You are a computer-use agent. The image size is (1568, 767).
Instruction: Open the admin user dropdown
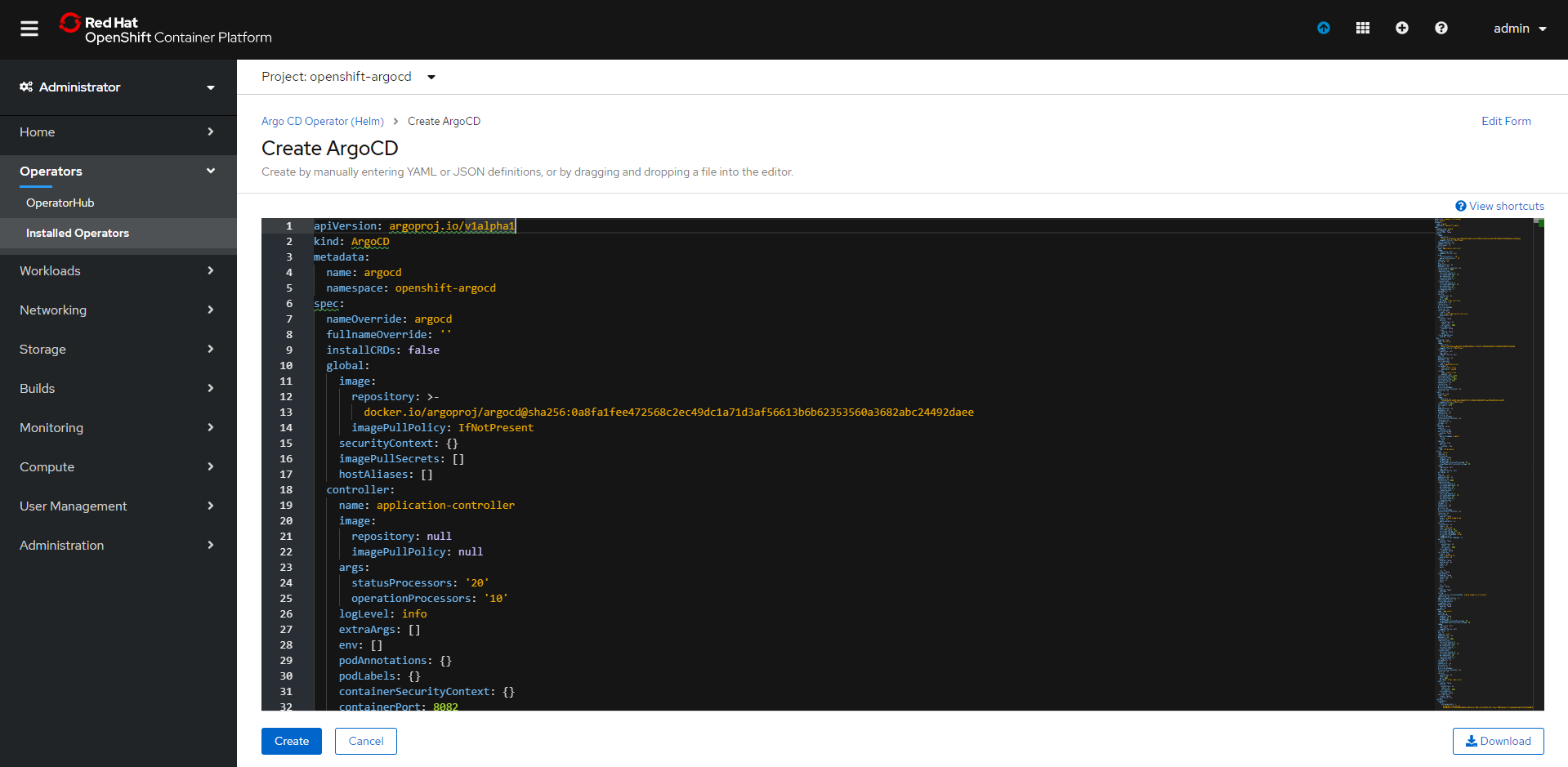(1520, 29)
